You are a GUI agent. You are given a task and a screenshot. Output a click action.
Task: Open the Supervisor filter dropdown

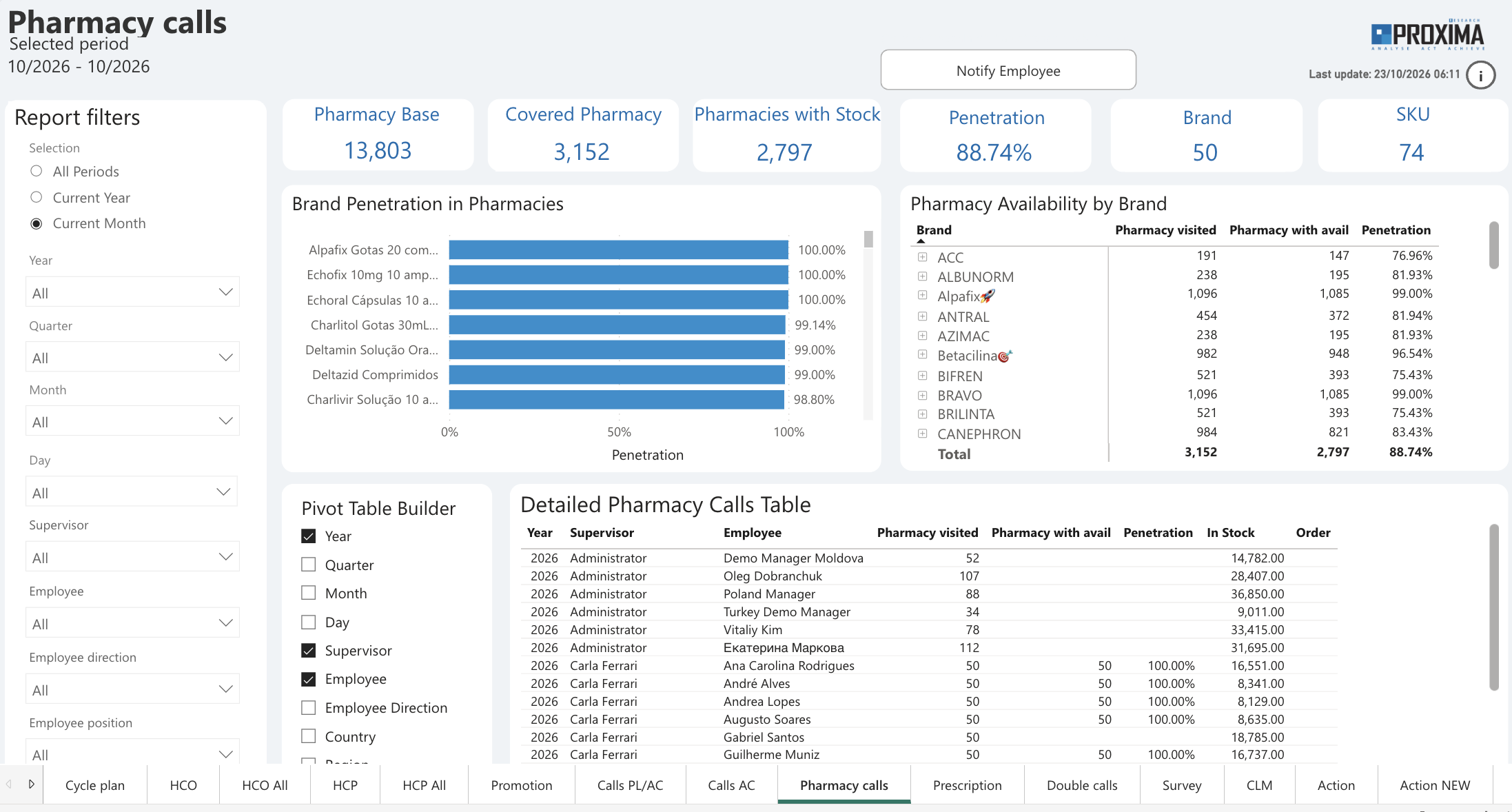point(132,557)
